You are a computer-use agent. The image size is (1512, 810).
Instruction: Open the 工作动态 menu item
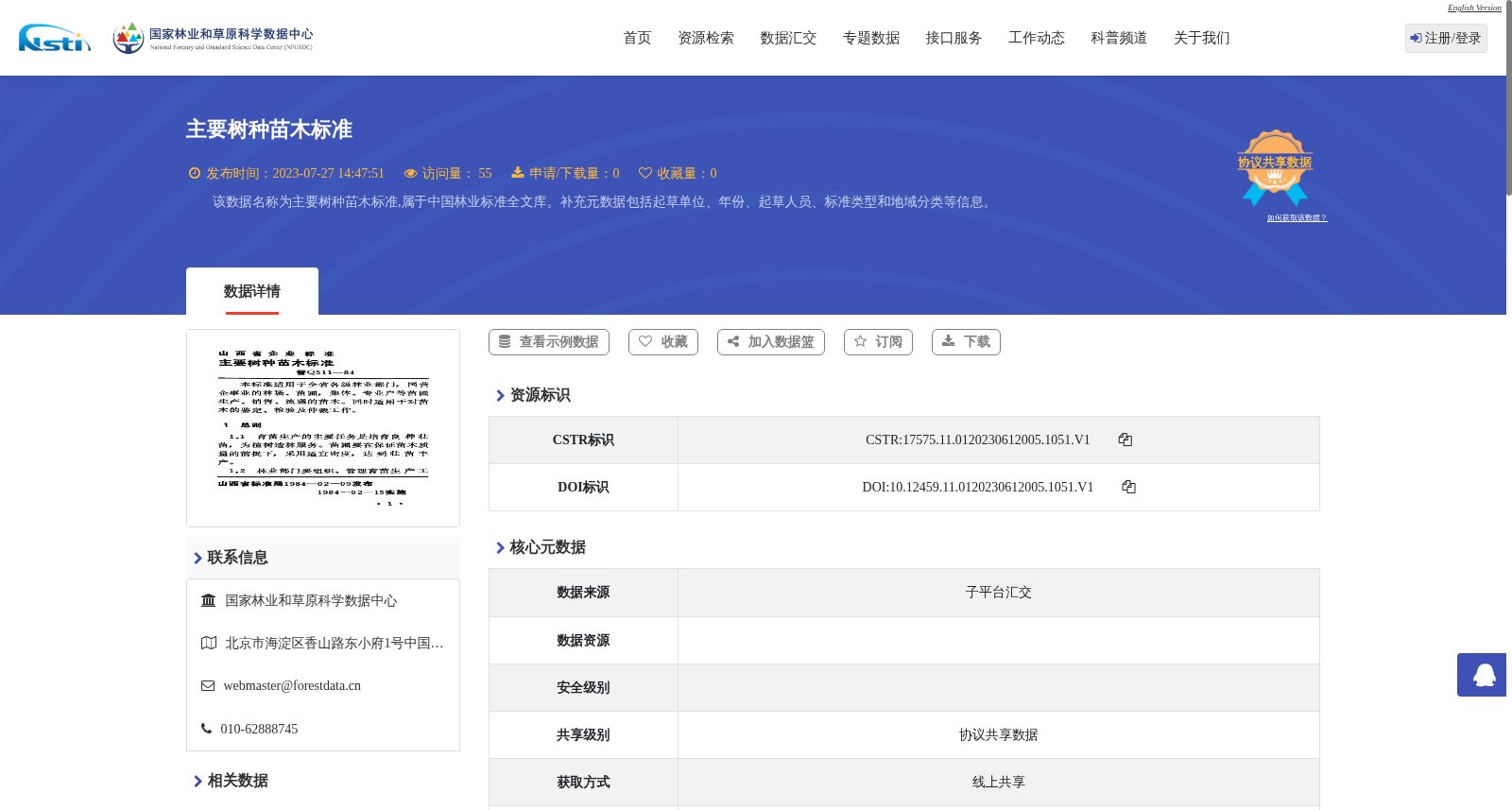[x=1037, y=38]
